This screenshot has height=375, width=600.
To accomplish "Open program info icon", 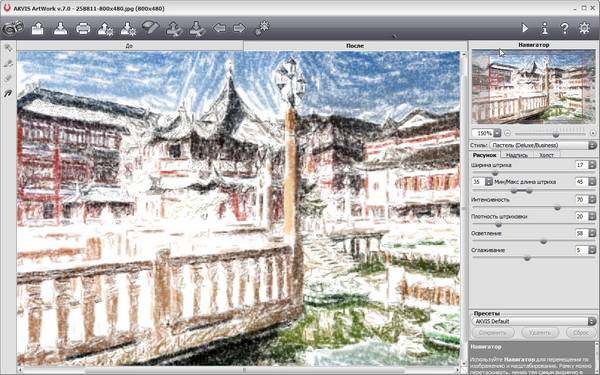I will click(x=545, y=28).
